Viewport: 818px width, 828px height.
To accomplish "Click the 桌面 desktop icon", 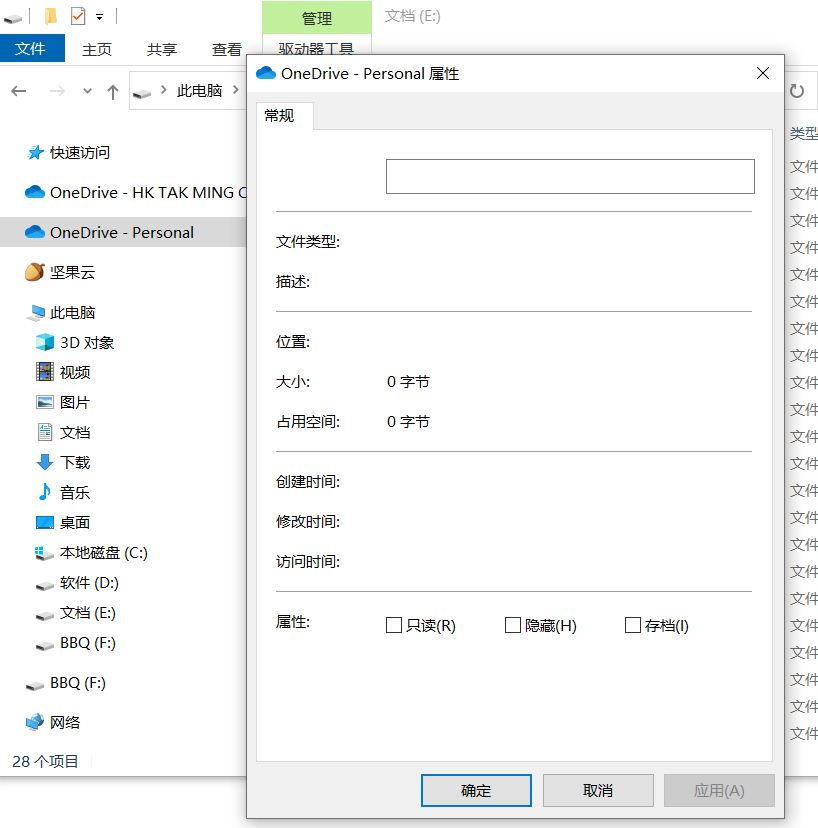I will (x=45, y=522).
